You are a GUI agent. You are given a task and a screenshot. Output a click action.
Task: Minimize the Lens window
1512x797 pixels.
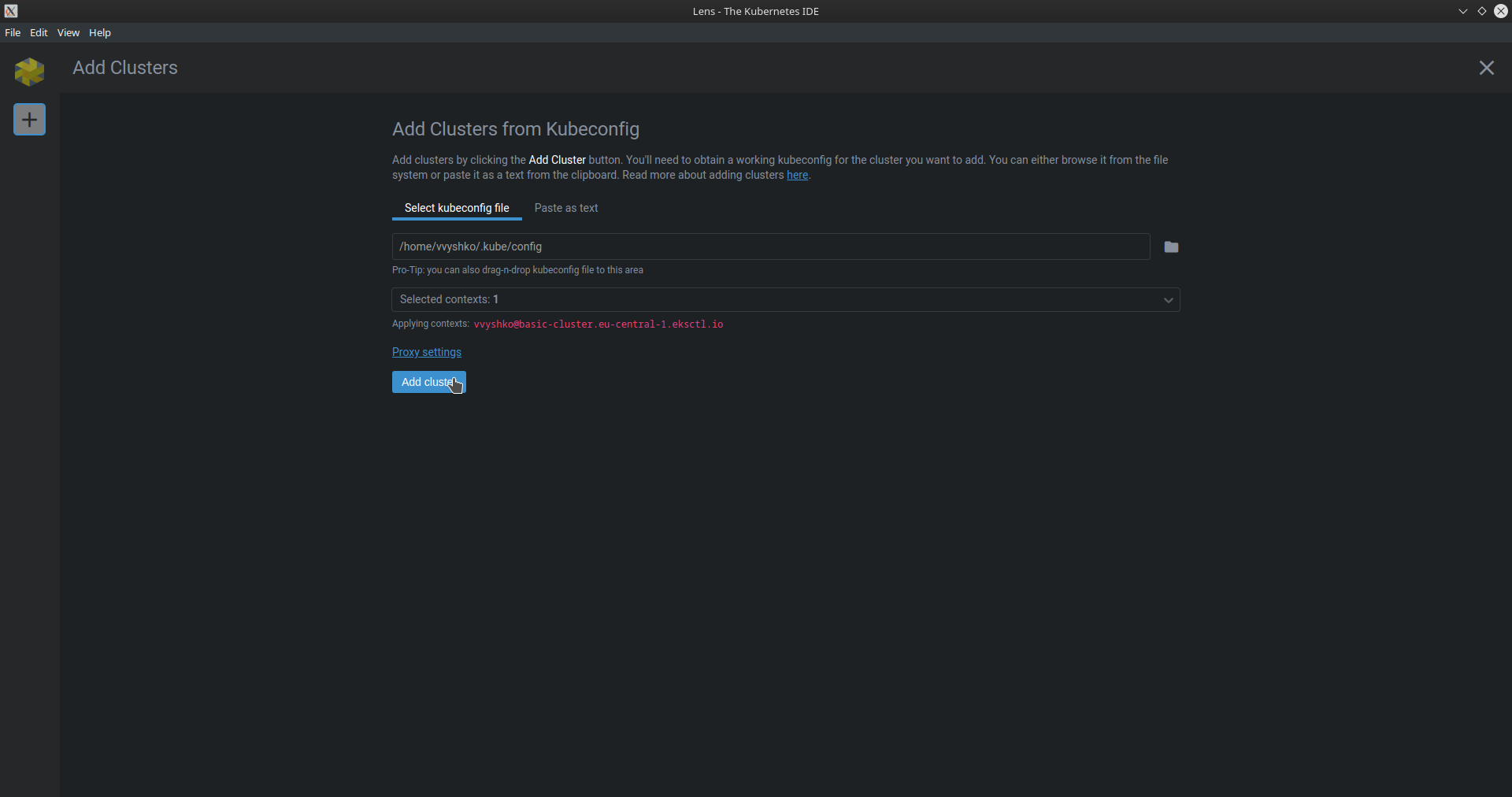1462,11
